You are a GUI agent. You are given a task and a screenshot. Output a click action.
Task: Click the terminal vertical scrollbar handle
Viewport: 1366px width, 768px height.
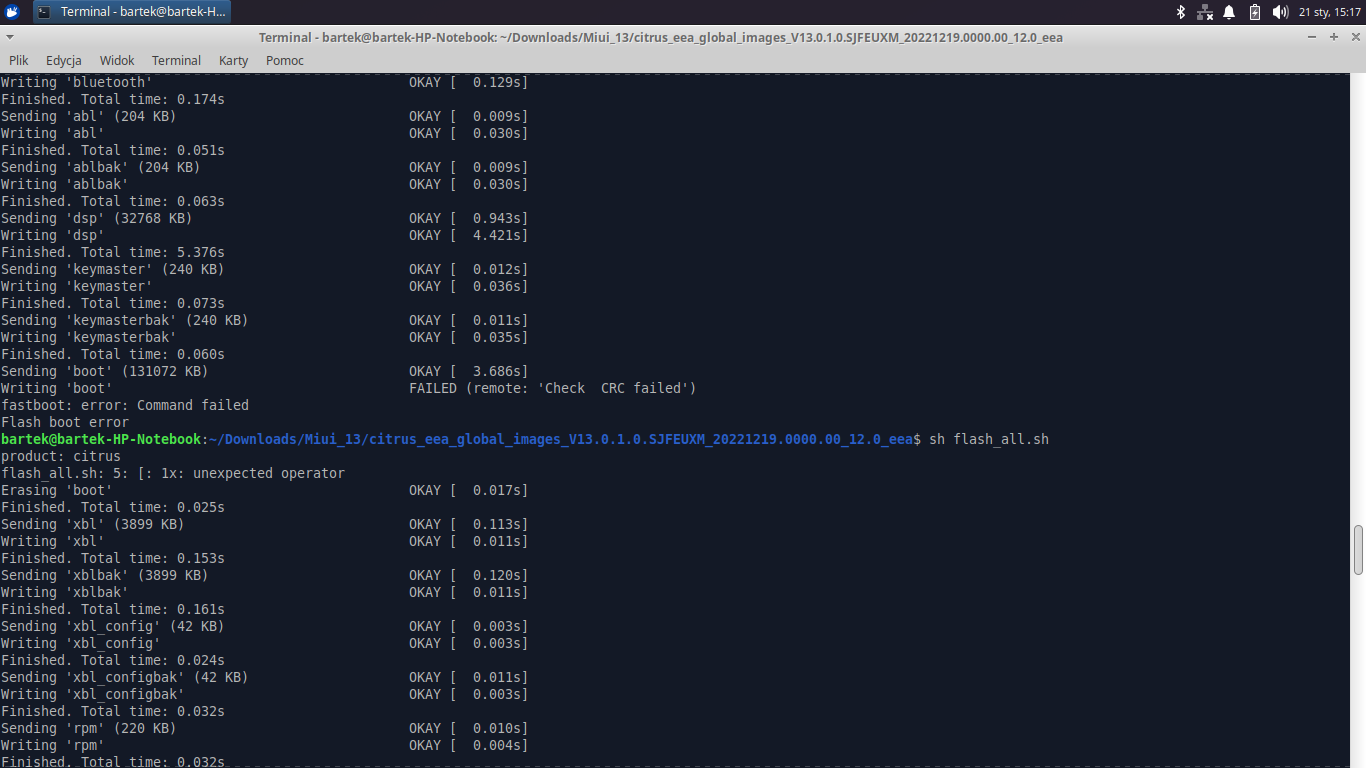click(1358, 550)
